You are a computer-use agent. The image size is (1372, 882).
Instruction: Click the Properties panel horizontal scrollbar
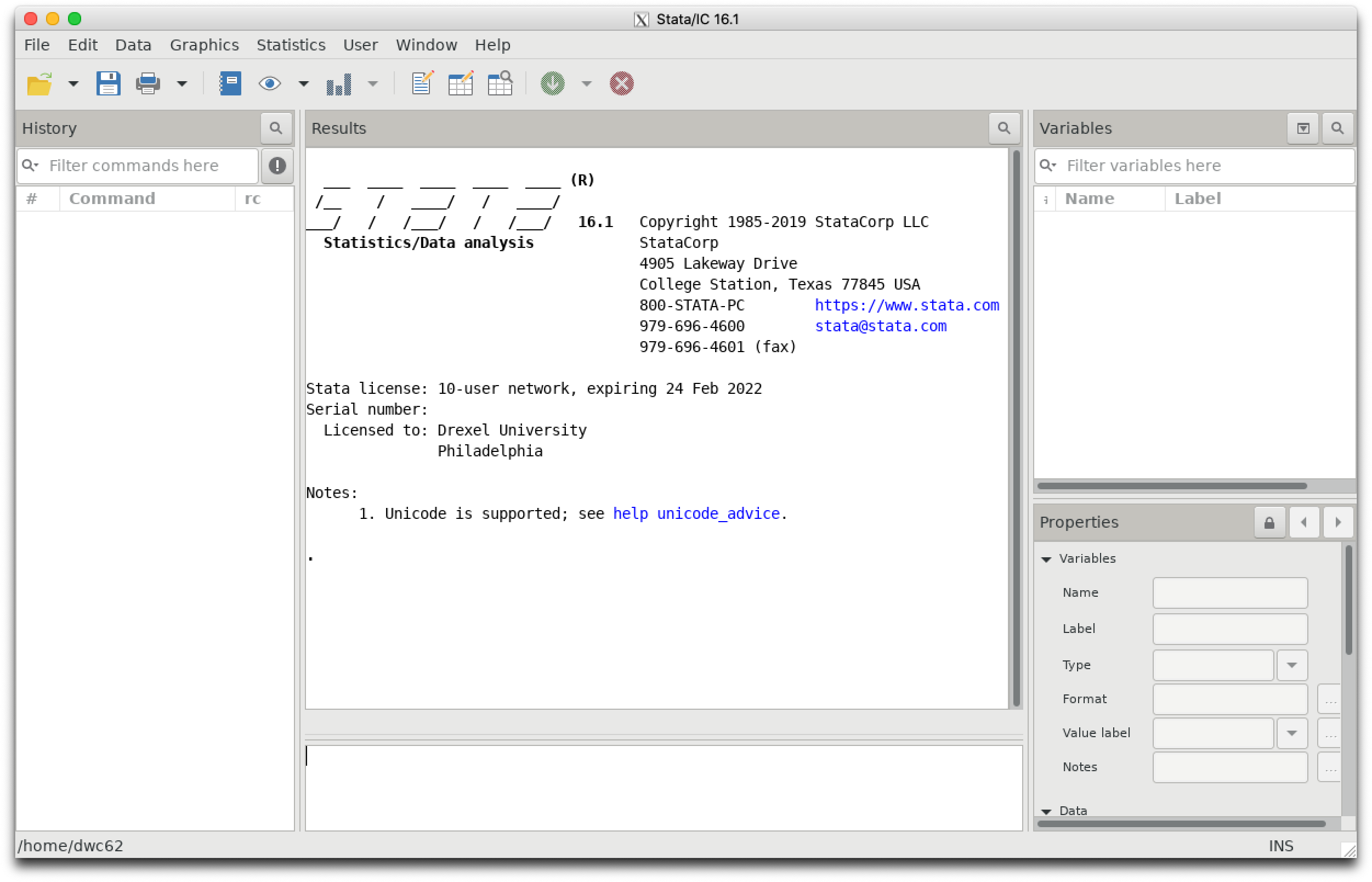(x=1181, y=823)
